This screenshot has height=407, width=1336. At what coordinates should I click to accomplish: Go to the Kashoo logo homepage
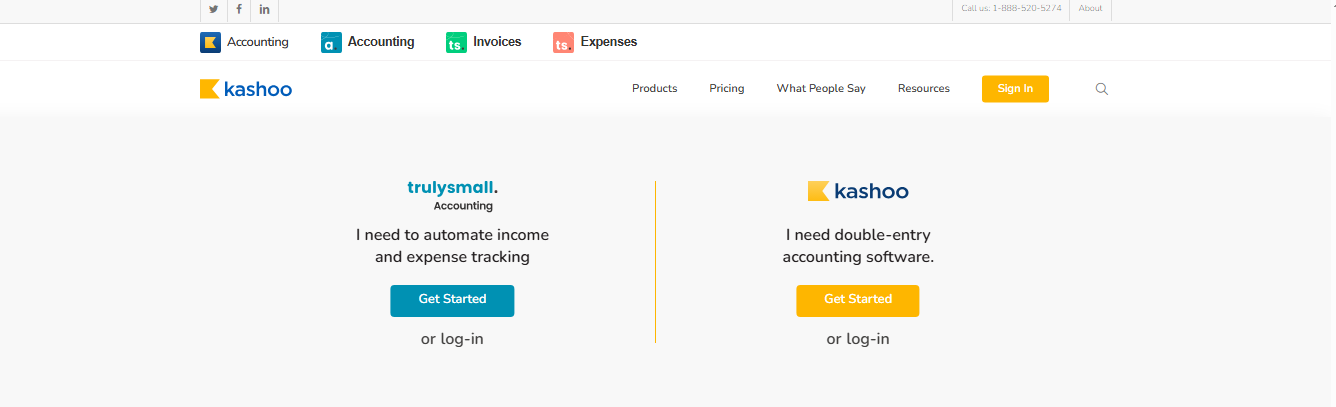(246, 89)
